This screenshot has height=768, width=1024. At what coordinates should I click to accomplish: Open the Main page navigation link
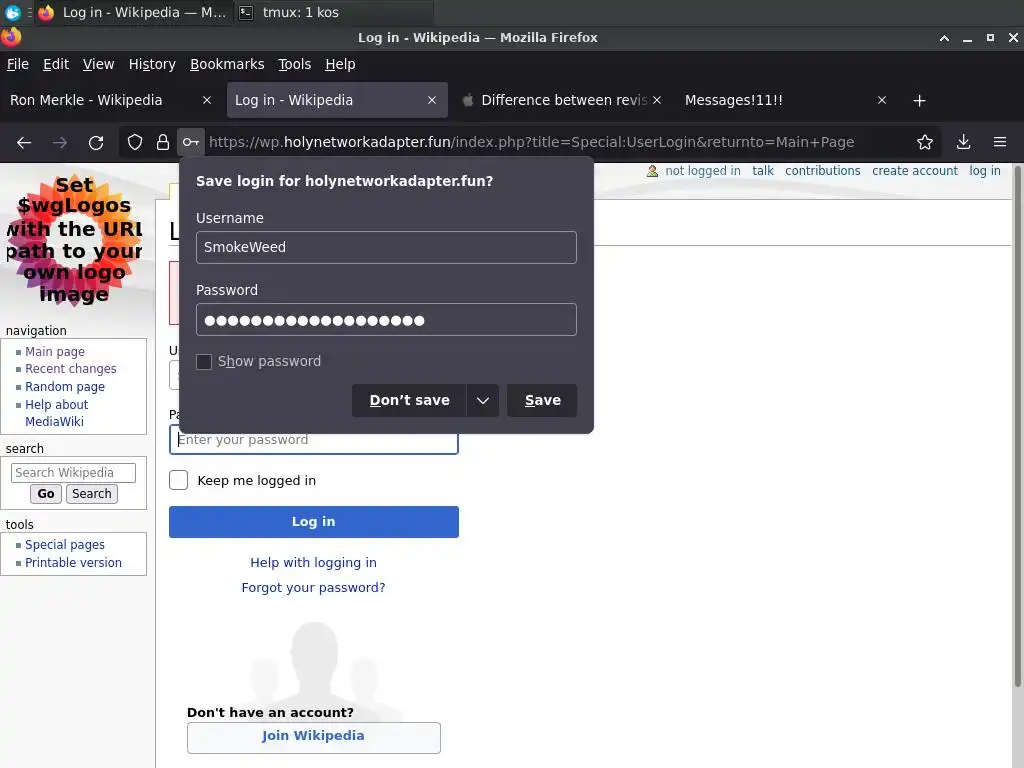pos(55,351)
